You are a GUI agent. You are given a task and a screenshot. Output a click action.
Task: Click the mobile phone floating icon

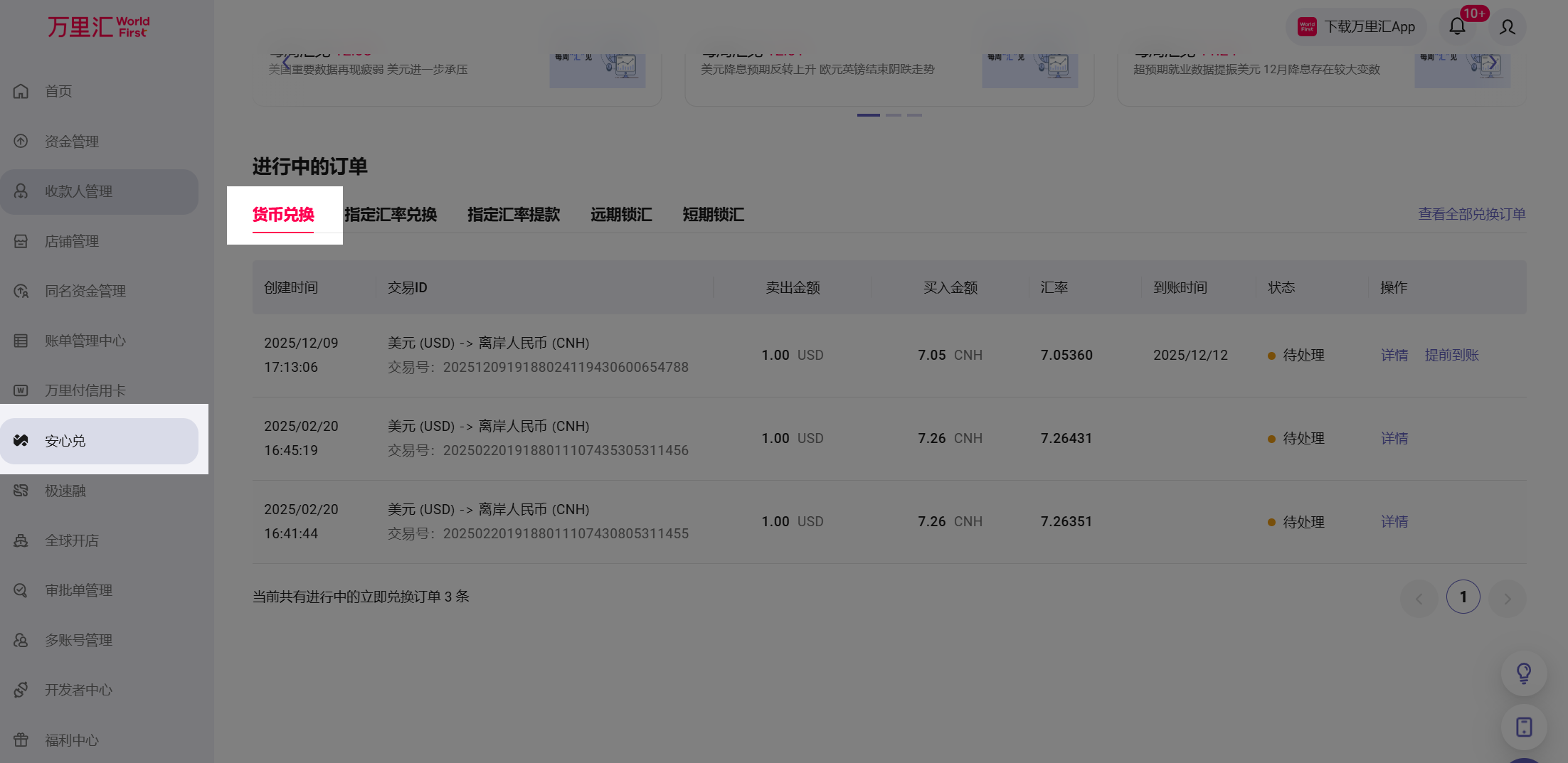[1524, 727]
